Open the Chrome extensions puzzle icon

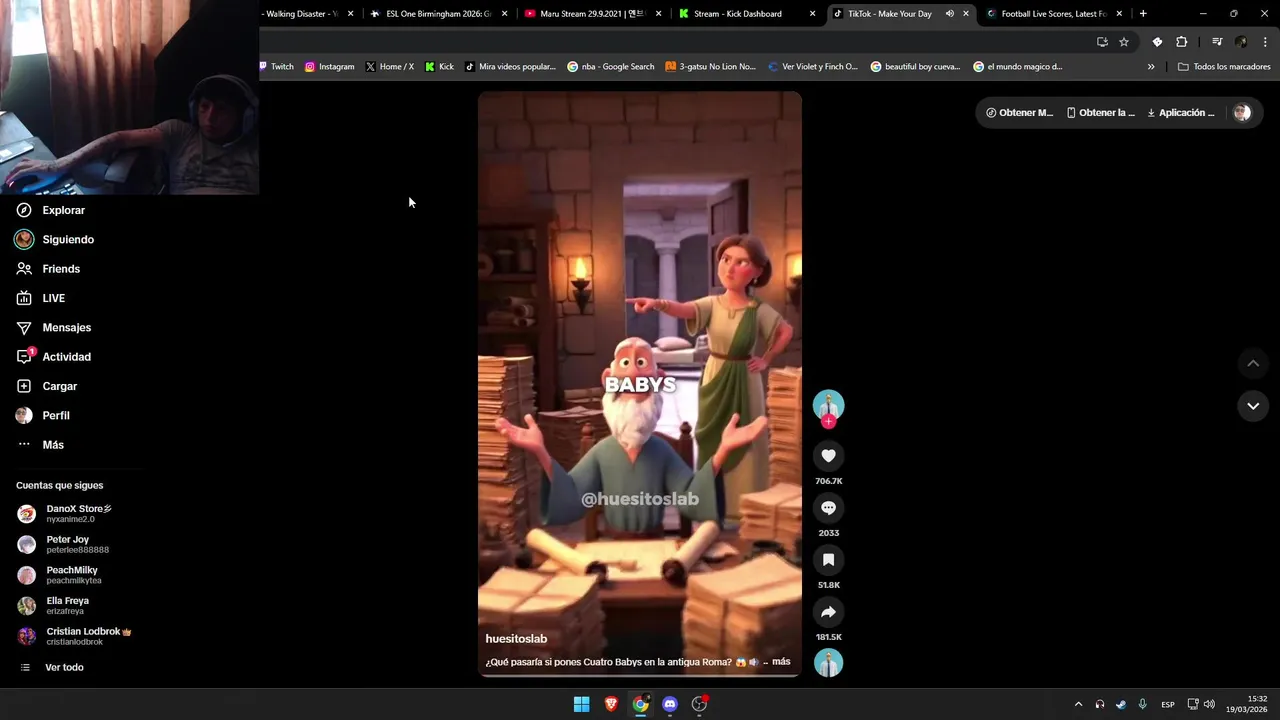click(x=1182, y=42)
